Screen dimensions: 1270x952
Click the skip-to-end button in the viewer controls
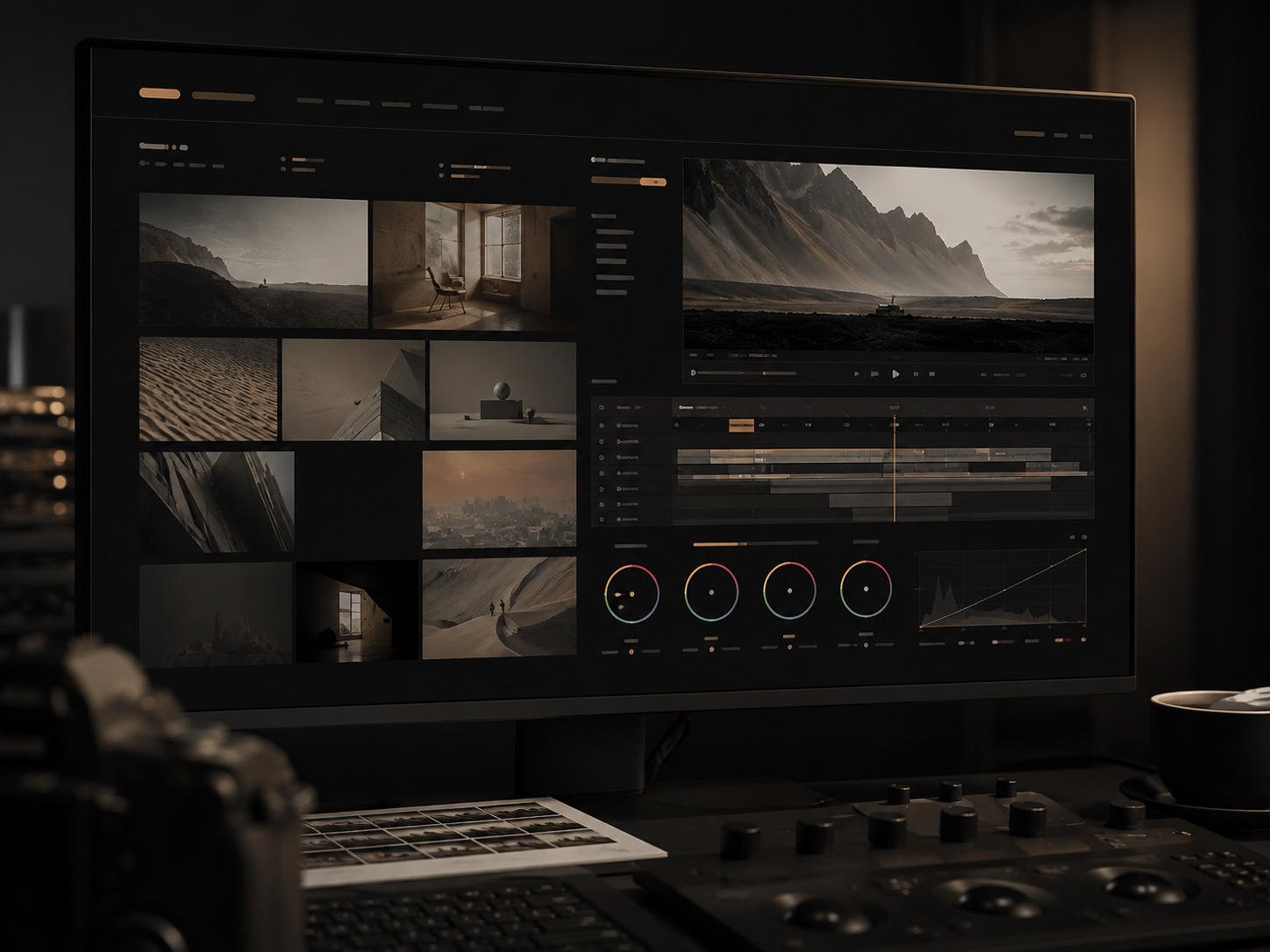[932, 374]
